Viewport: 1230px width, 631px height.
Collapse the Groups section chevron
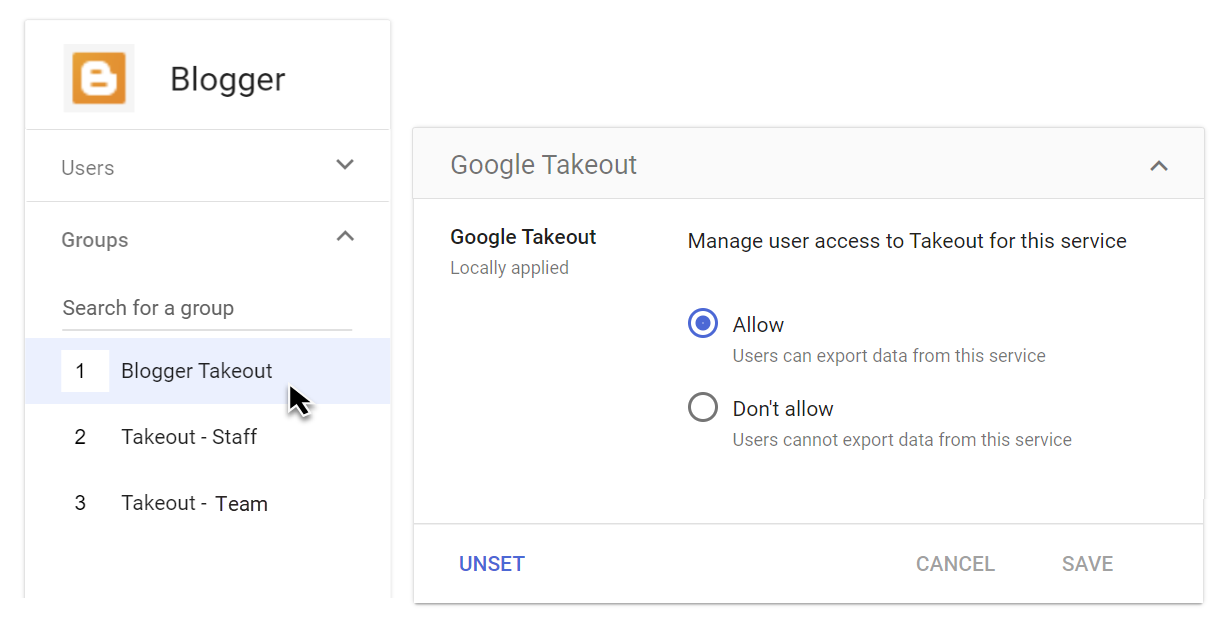(345, 237)
